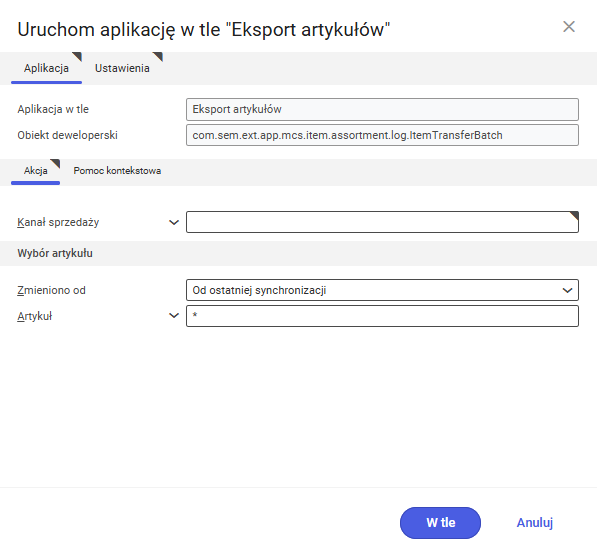The height and width of the screenshot is (554, 597).
Task: Click the corner marker on Ustawienia tab
Action: coord(158,57)
